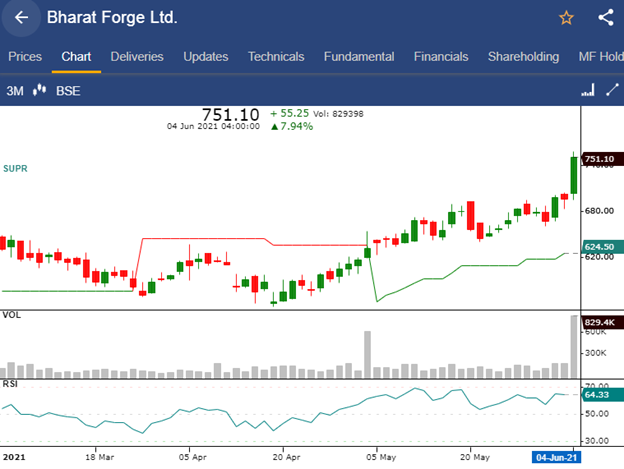Click the 05 Apr date label
Viewport: 624px width, 469px height.
coord(193,457)
